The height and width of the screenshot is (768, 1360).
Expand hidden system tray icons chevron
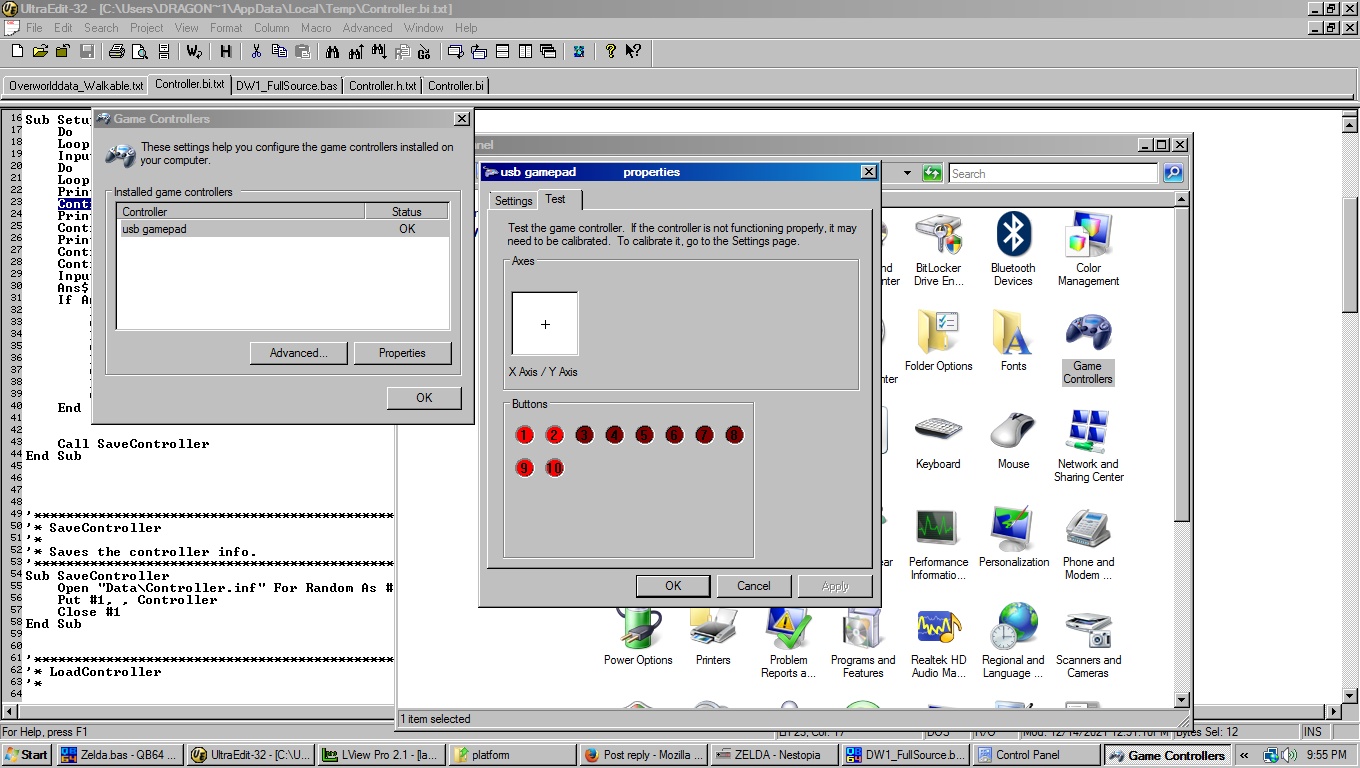click(x=1245, y=755)
